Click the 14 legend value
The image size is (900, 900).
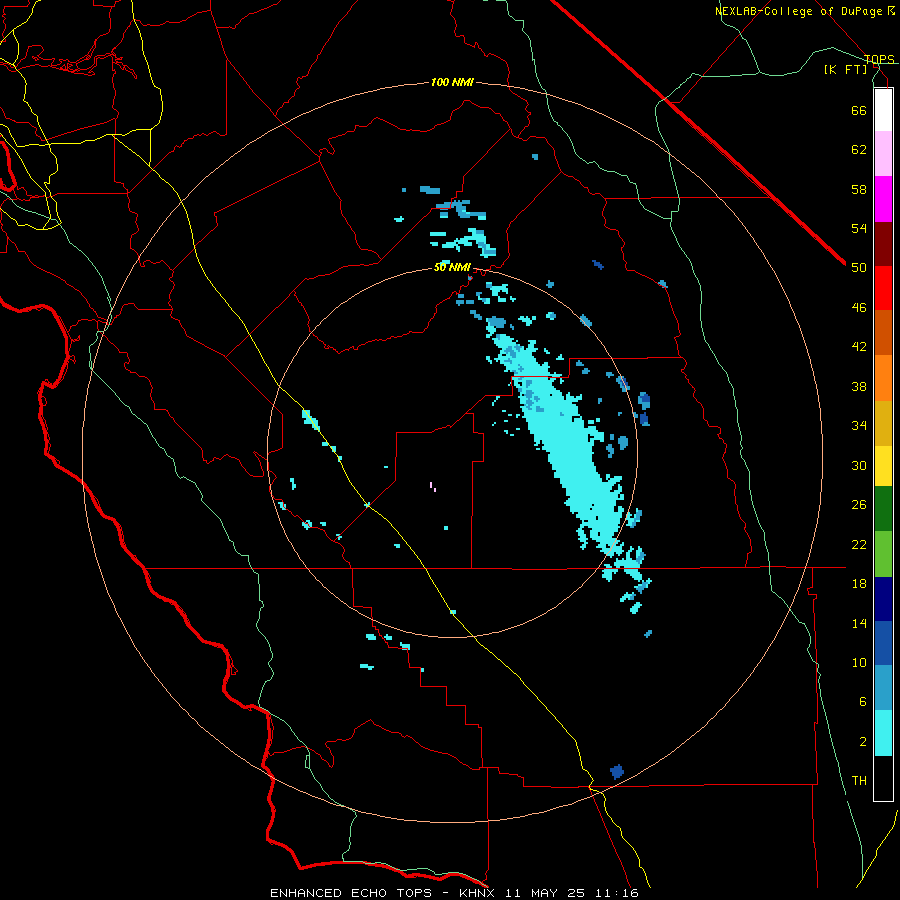(859, 623)
